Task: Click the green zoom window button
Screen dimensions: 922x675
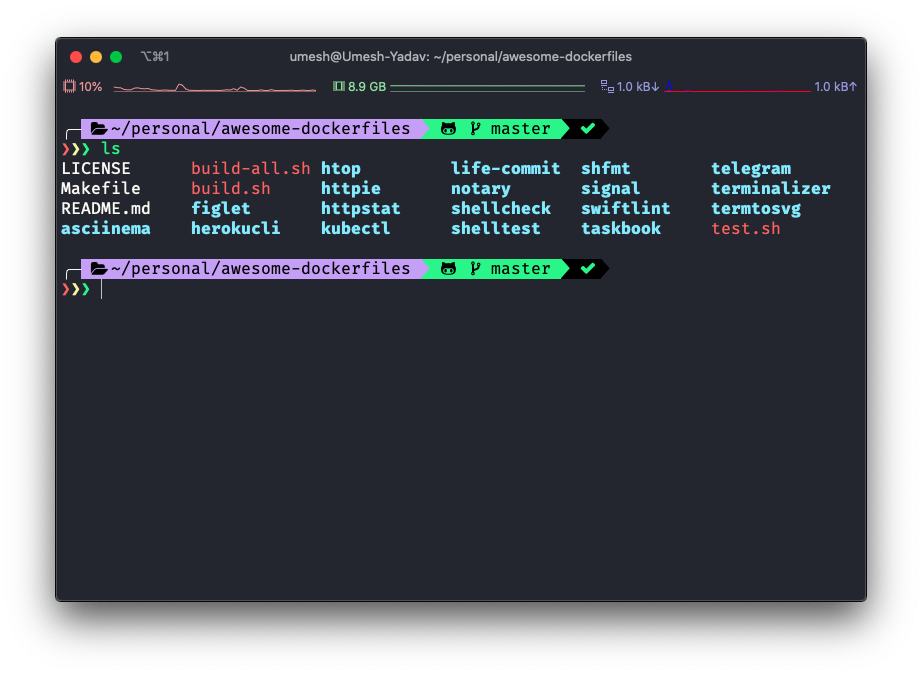Action: [x=116, y=57]
